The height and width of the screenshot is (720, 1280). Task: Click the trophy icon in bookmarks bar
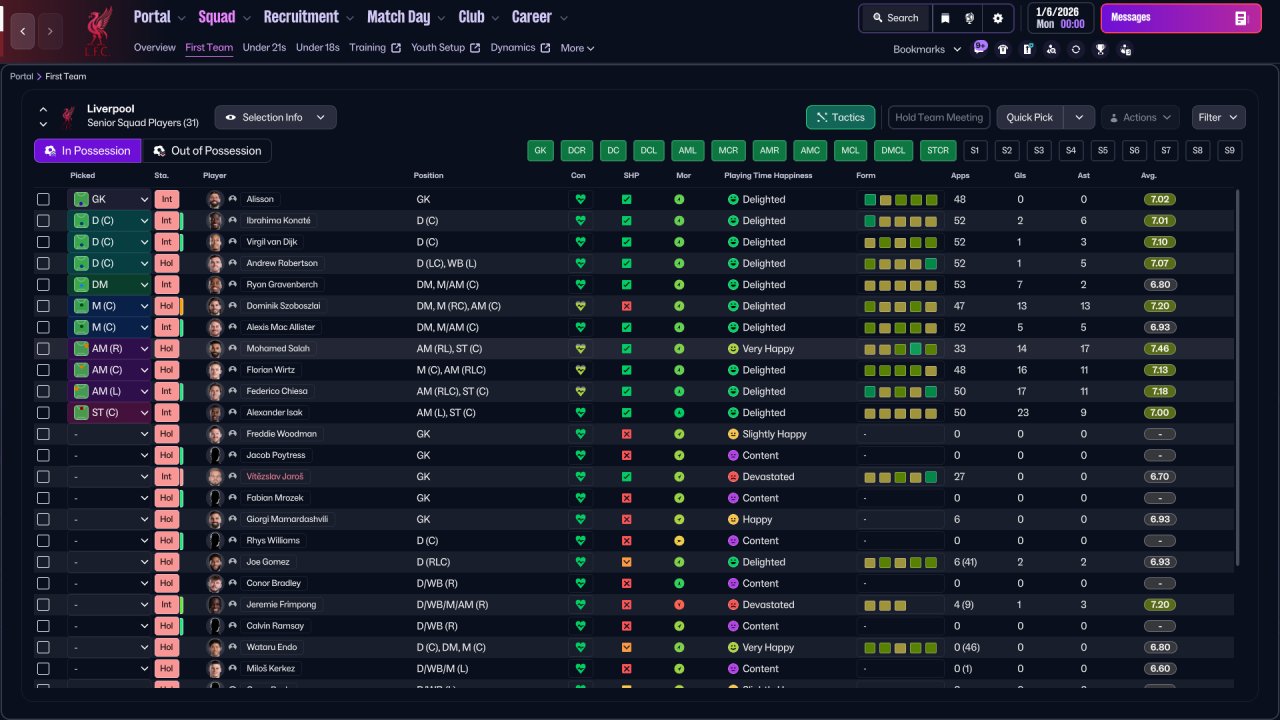click(x=1100, y=49)
